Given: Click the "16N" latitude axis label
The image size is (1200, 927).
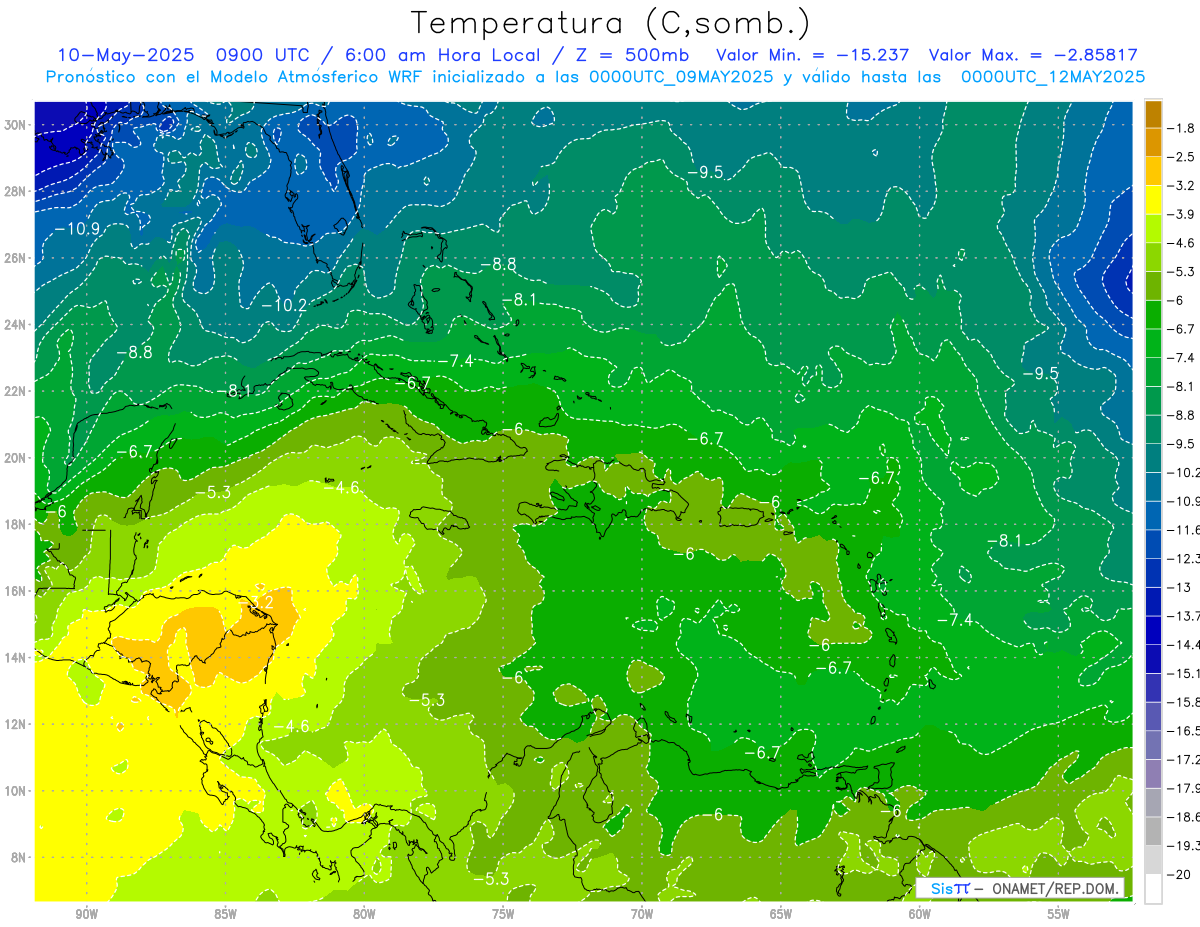Looking at the screenshot, I should [x=17, y=591].
